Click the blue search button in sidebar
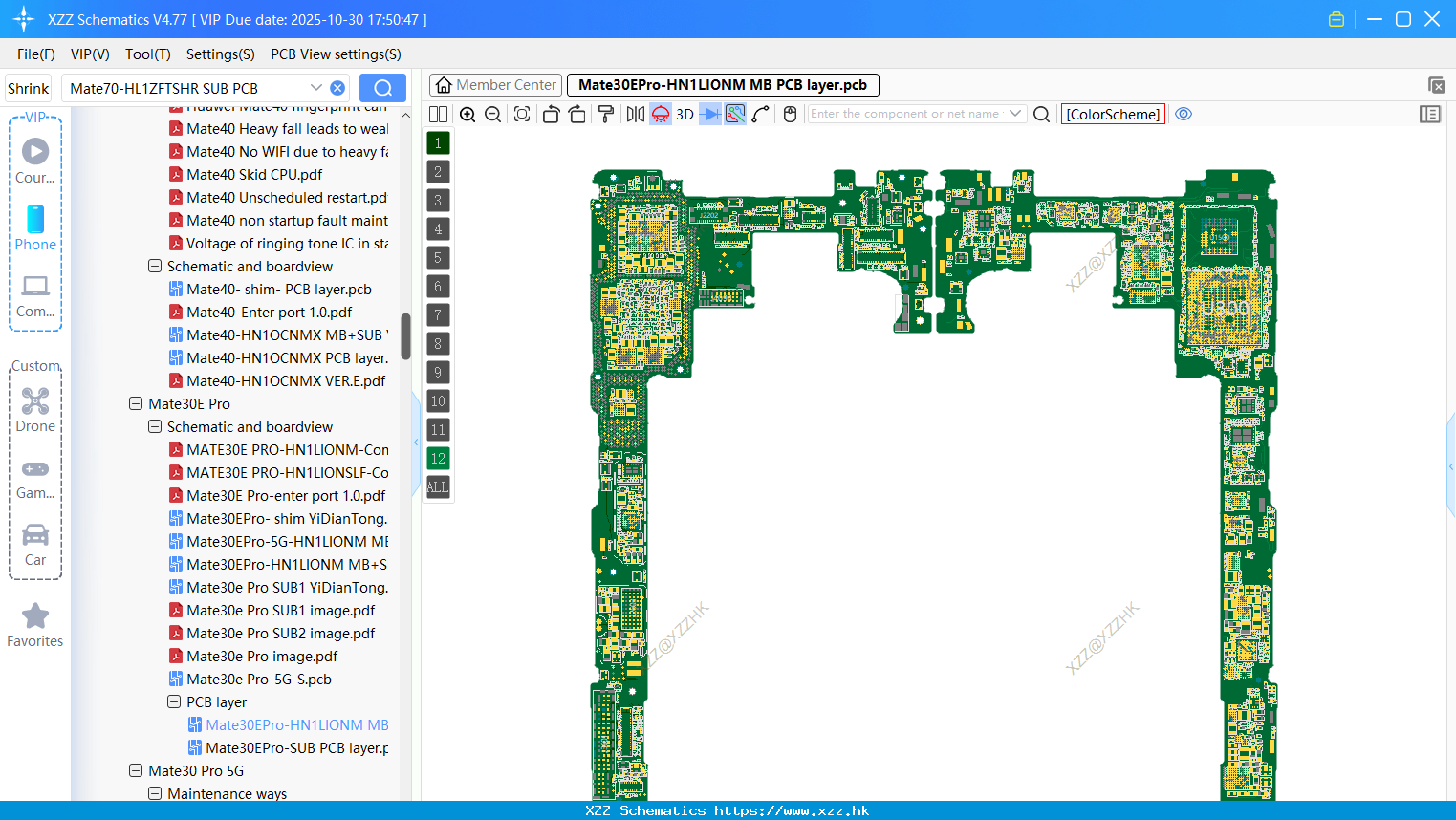1456x820 pixels. [x=382, y=88]
